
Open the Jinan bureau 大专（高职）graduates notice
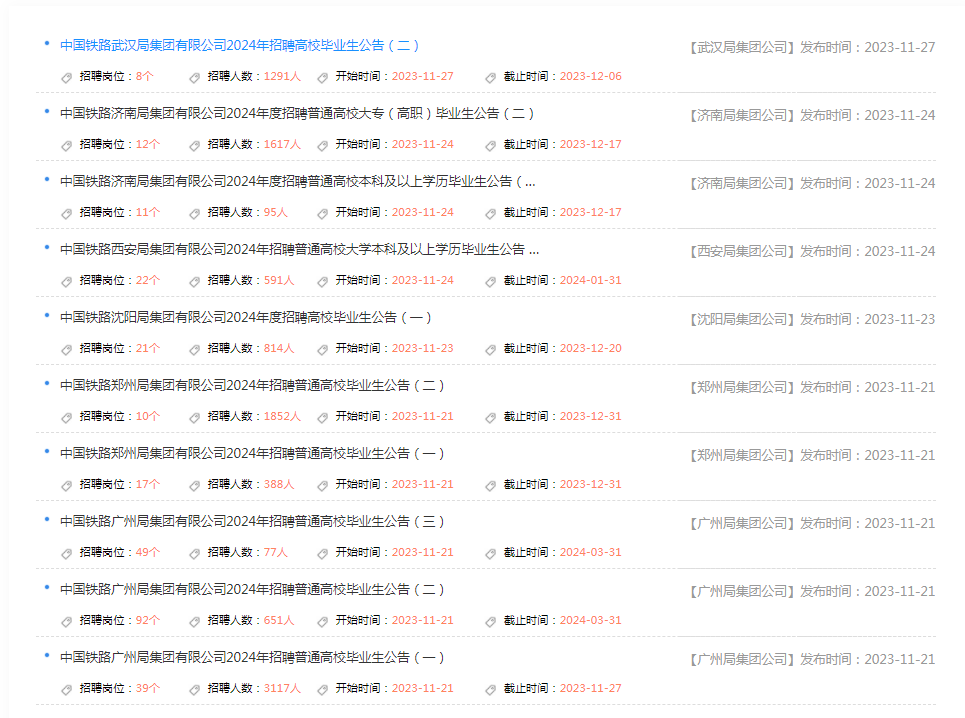[297, 114]
